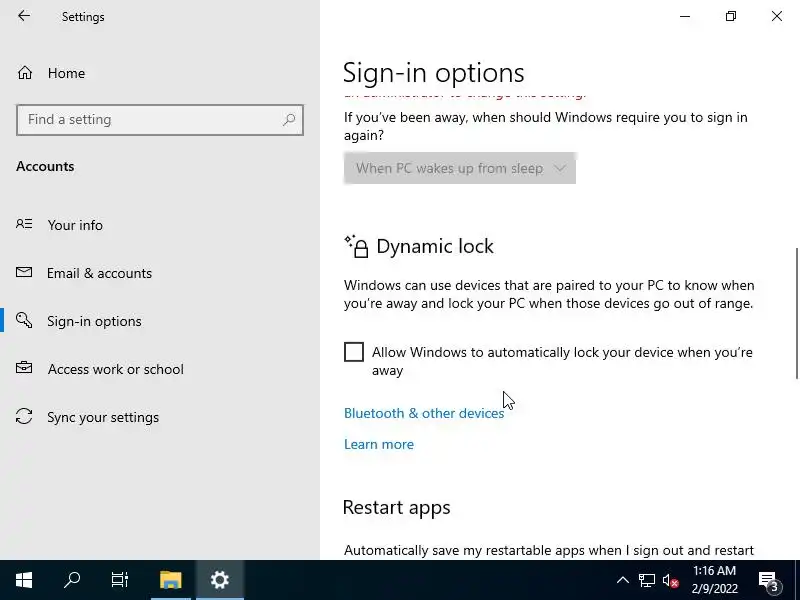Screen dimensions: 800x600
Task: Click the Dynamic lock padlock icon
Action: point(356,246)
